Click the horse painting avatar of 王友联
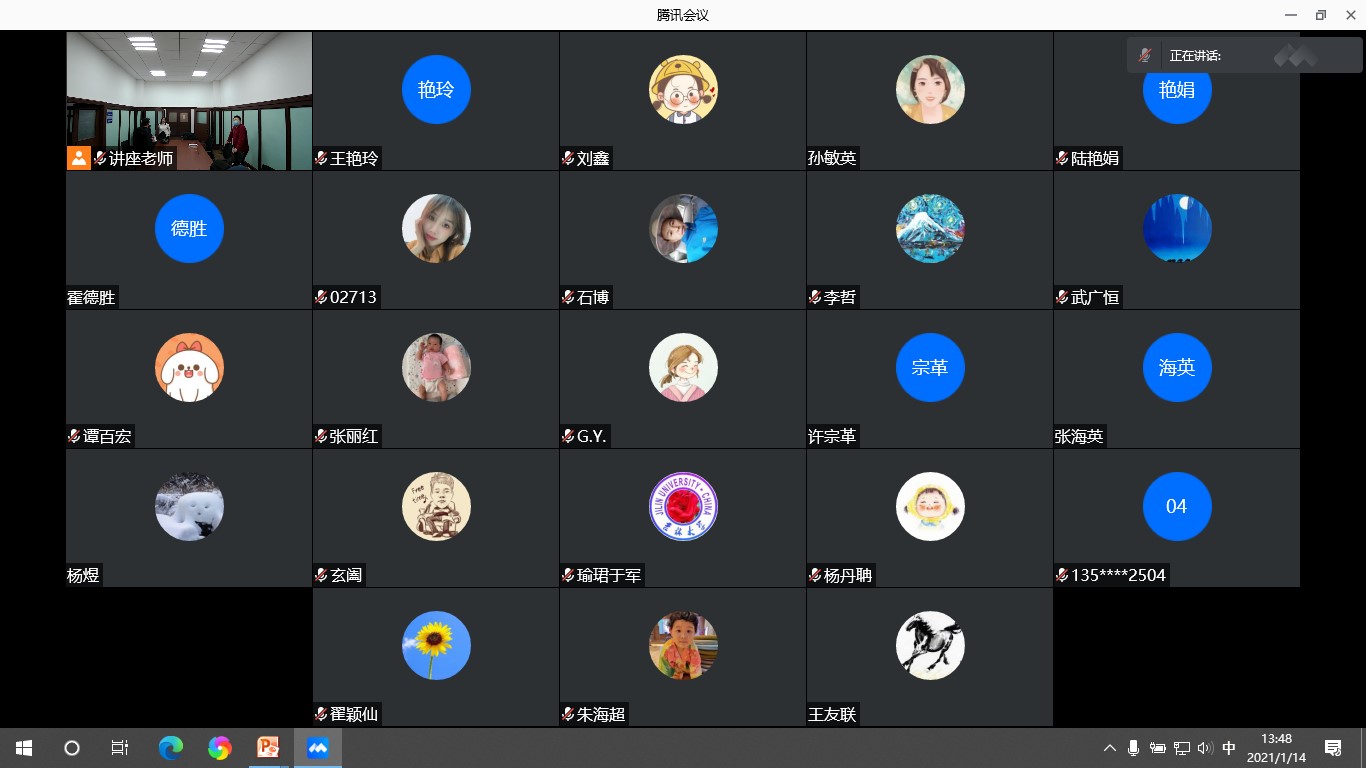This screenshot has height=768, width=1366. pos(930,646)
